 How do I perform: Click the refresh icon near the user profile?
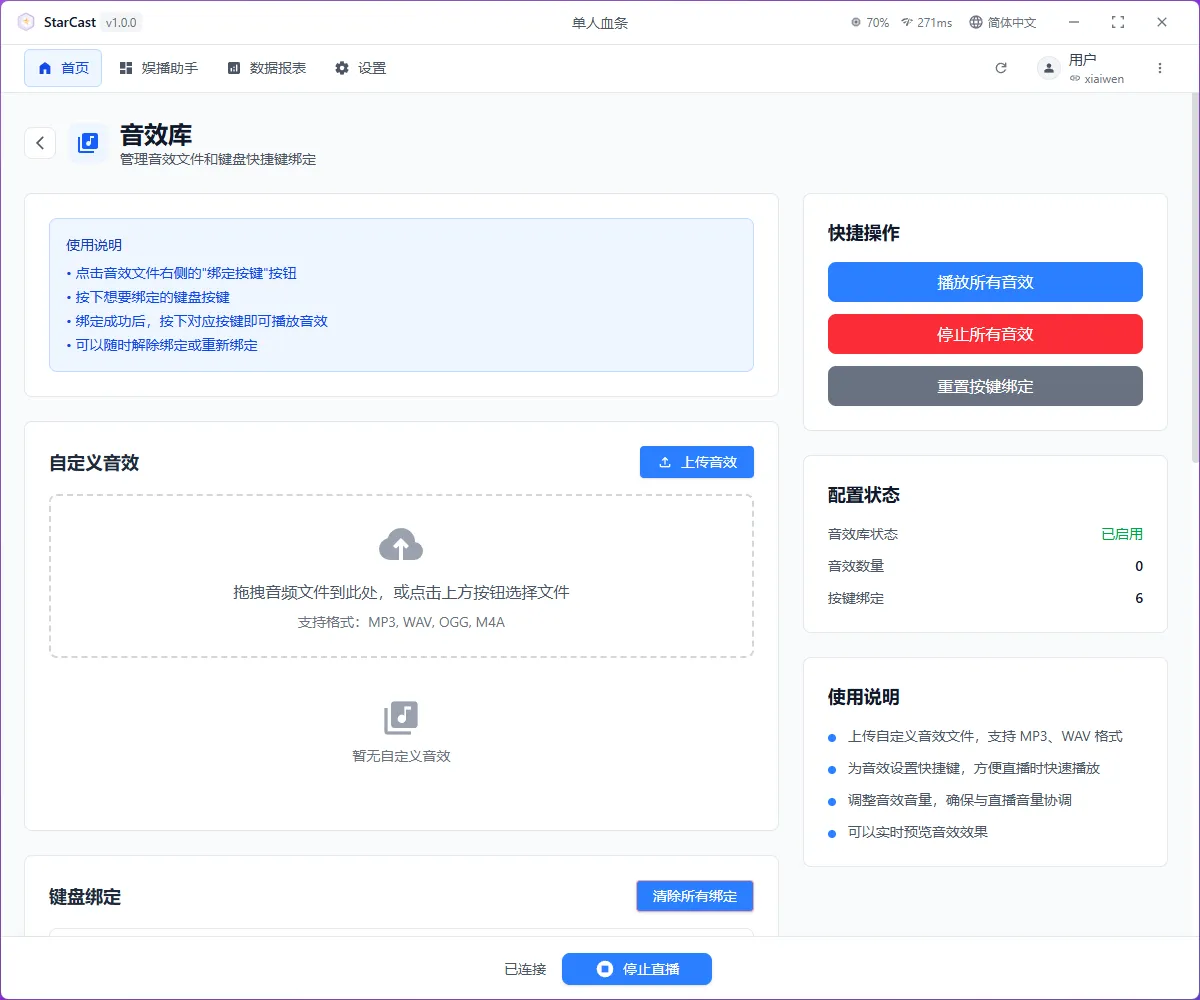point(1001,68)
